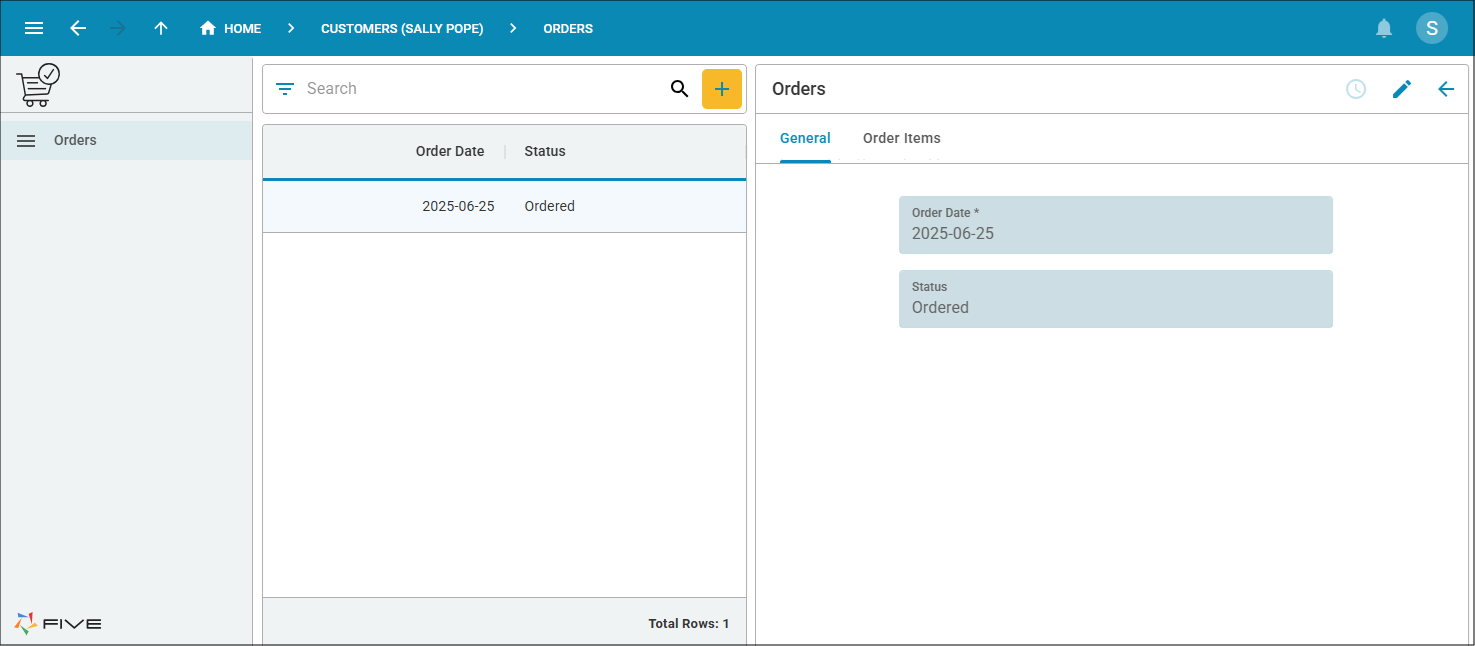Screen dimensions: 1475x646
Task: Edit the order with pencil icon
Action: pyautogui.click(x=1402, y=89)
